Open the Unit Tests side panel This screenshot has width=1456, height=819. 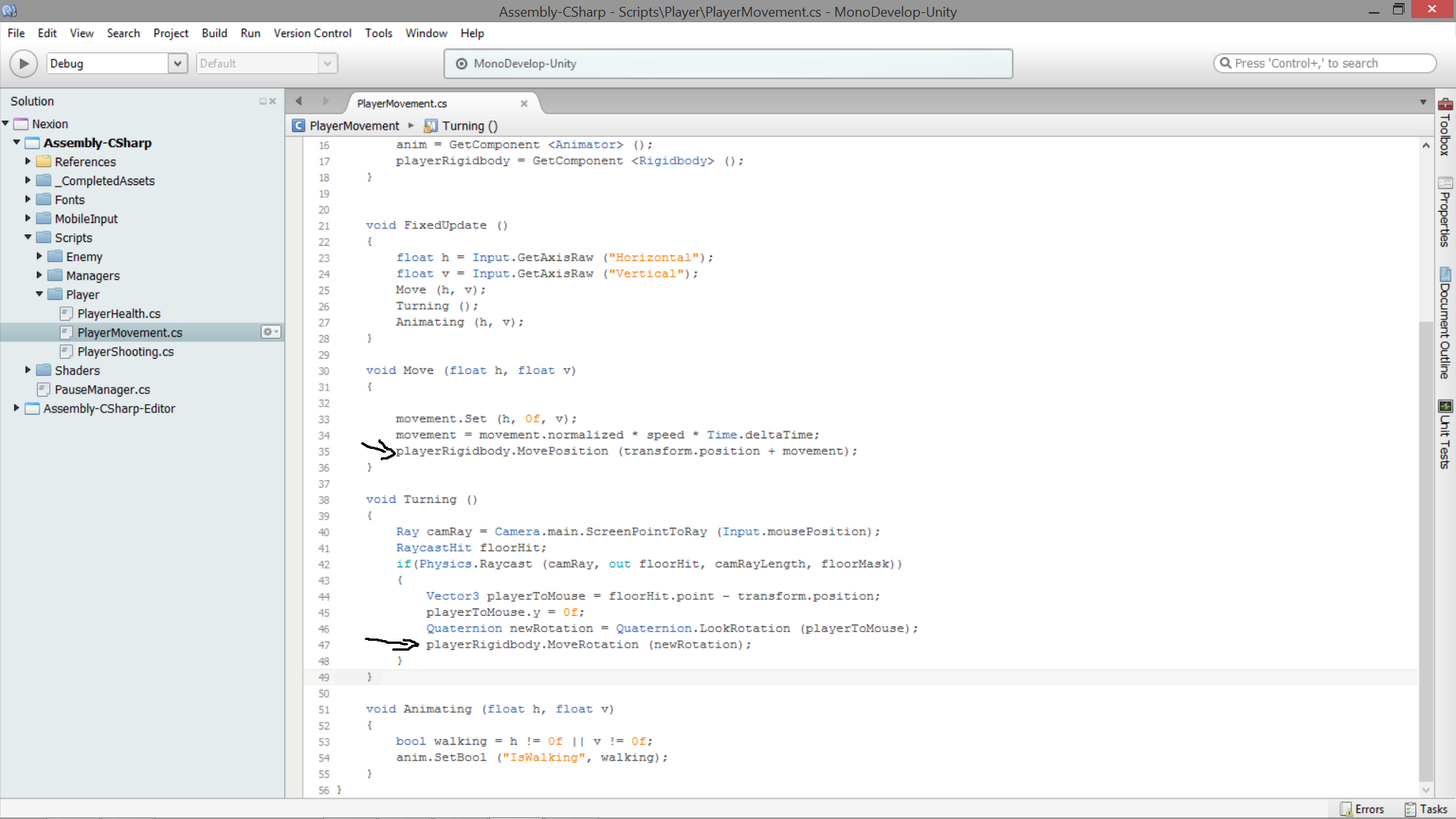[x=1445, y=435]
